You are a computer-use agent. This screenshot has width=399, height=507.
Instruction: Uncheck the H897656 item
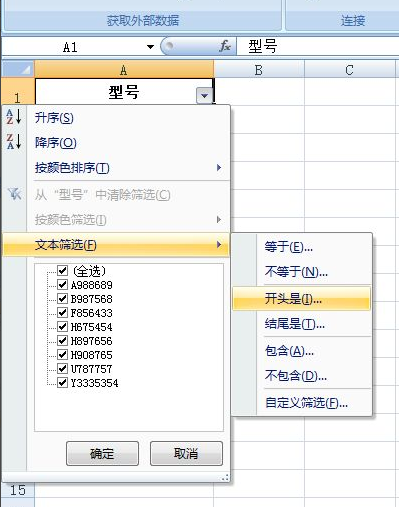point(62,340)
